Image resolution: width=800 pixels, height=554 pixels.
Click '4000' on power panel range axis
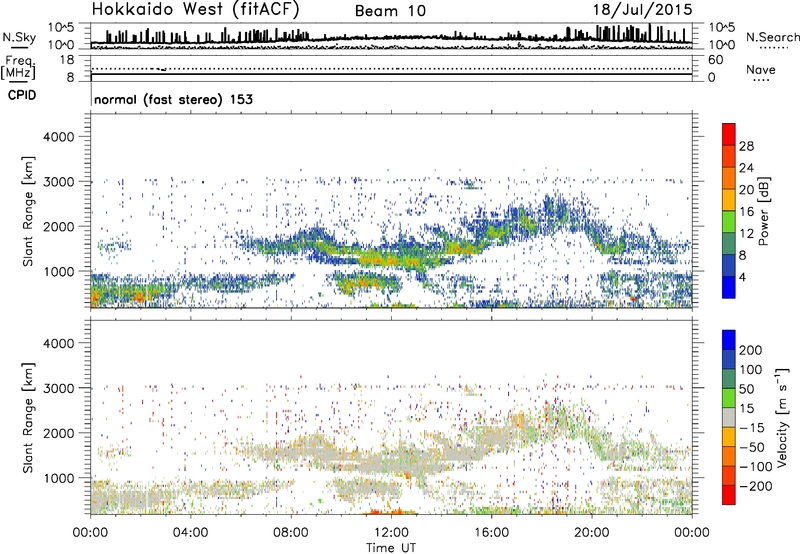[58, 137]
